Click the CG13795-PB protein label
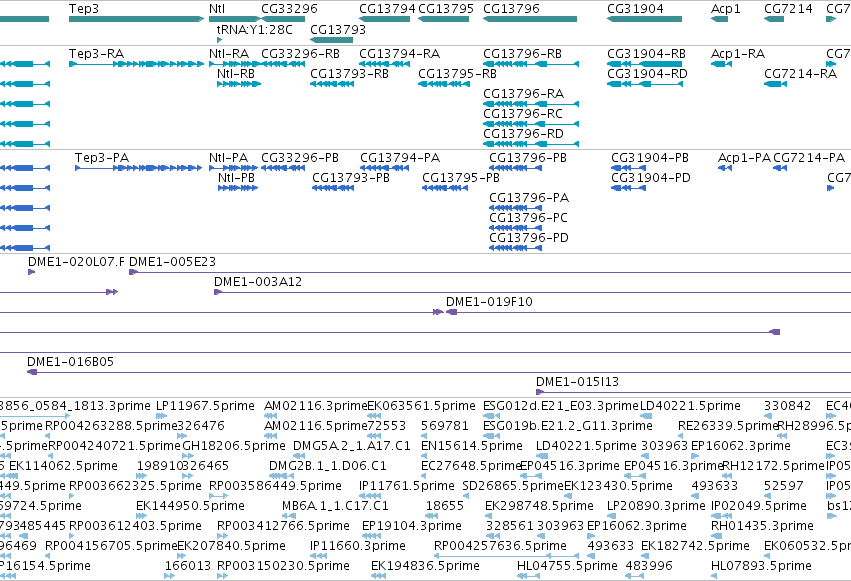 click(x=461, y=178)
